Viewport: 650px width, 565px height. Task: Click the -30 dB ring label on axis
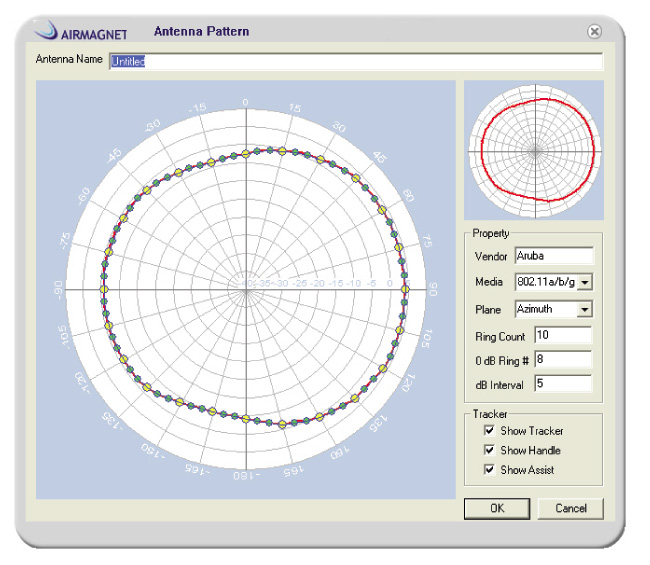tap(281, 284)
